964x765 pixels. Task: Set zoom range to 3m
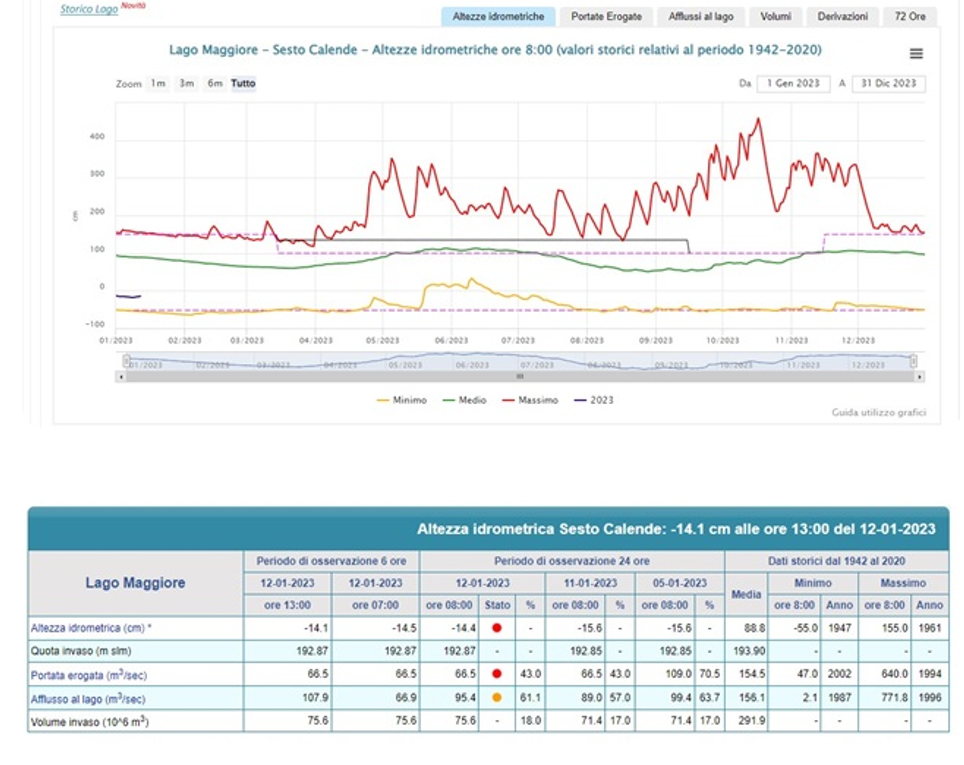point(187,83)
